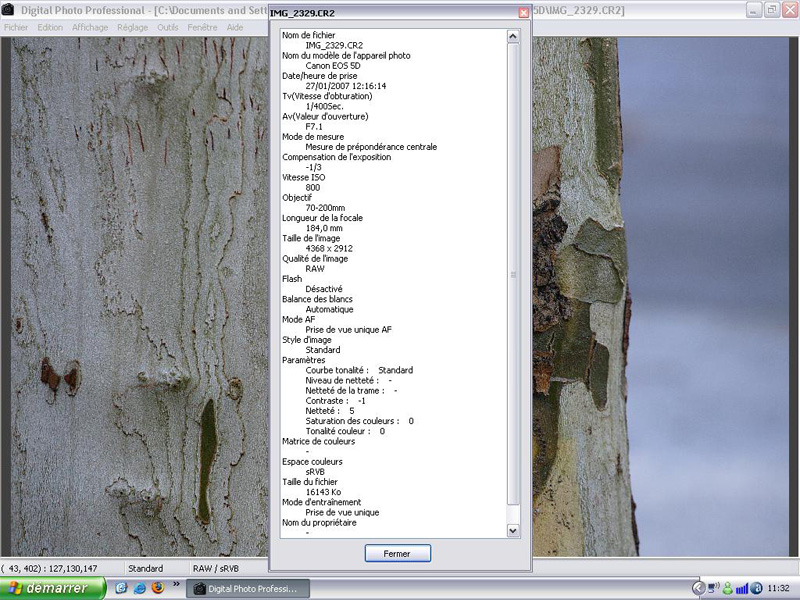Image resolution: width=800 pixels, height=606 pixels.
Task: Expand hidden quick launch icons with the double chevron
Action: [x=176, y=584]
